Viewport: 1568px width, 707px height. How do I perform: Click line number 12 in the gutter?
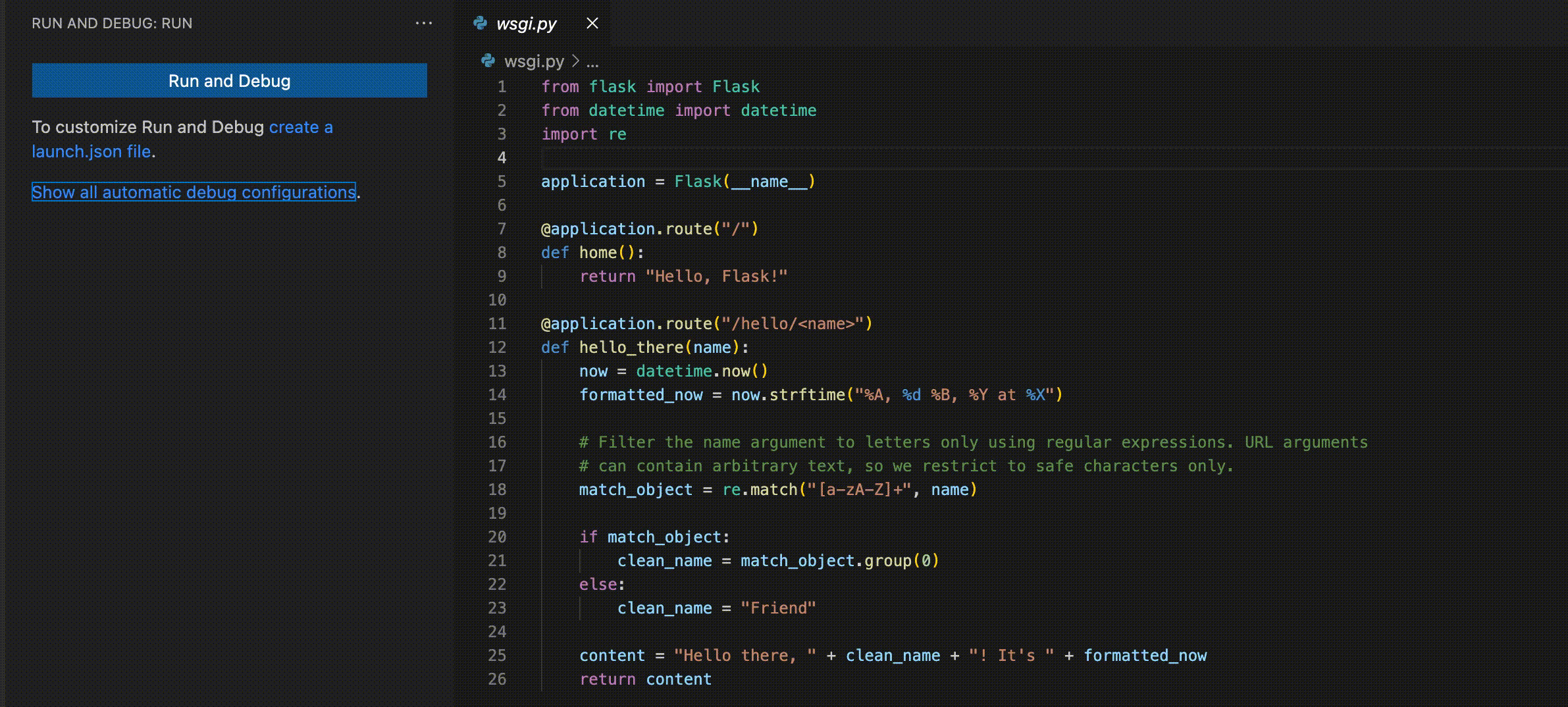[x=497, y=347]
